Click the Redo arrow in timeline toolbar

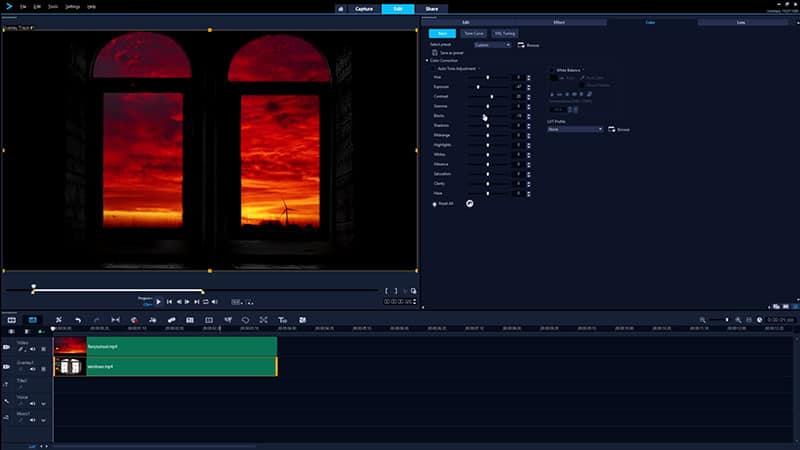coord(96,320)
